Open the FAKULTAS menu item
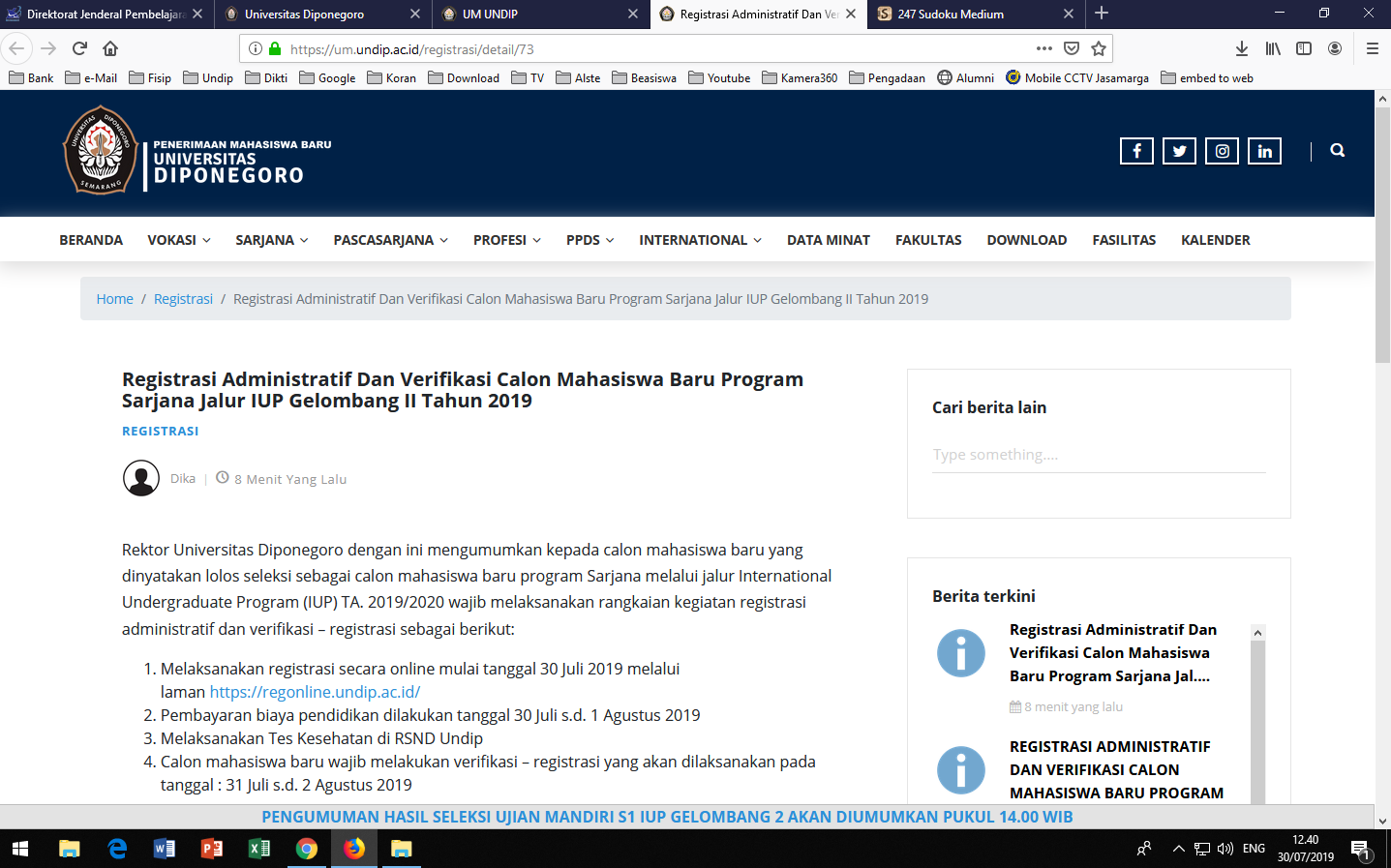 (928, 240)
